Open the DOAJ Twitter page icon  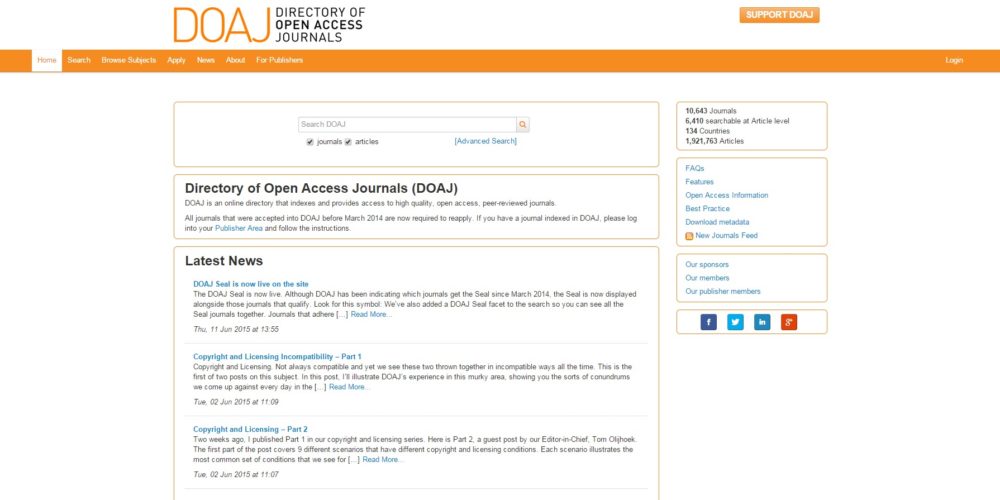coord(735,322)
